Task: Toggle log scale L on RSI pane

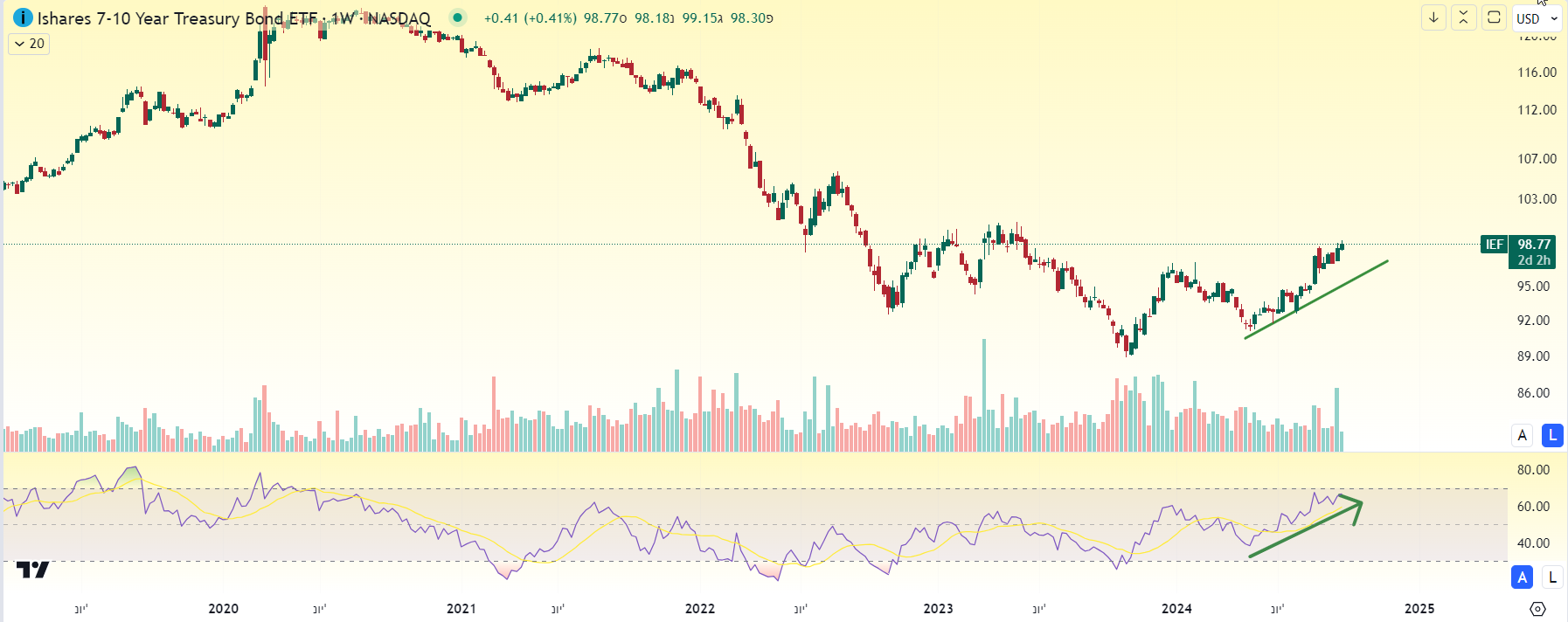Action: pos(1552,577)
